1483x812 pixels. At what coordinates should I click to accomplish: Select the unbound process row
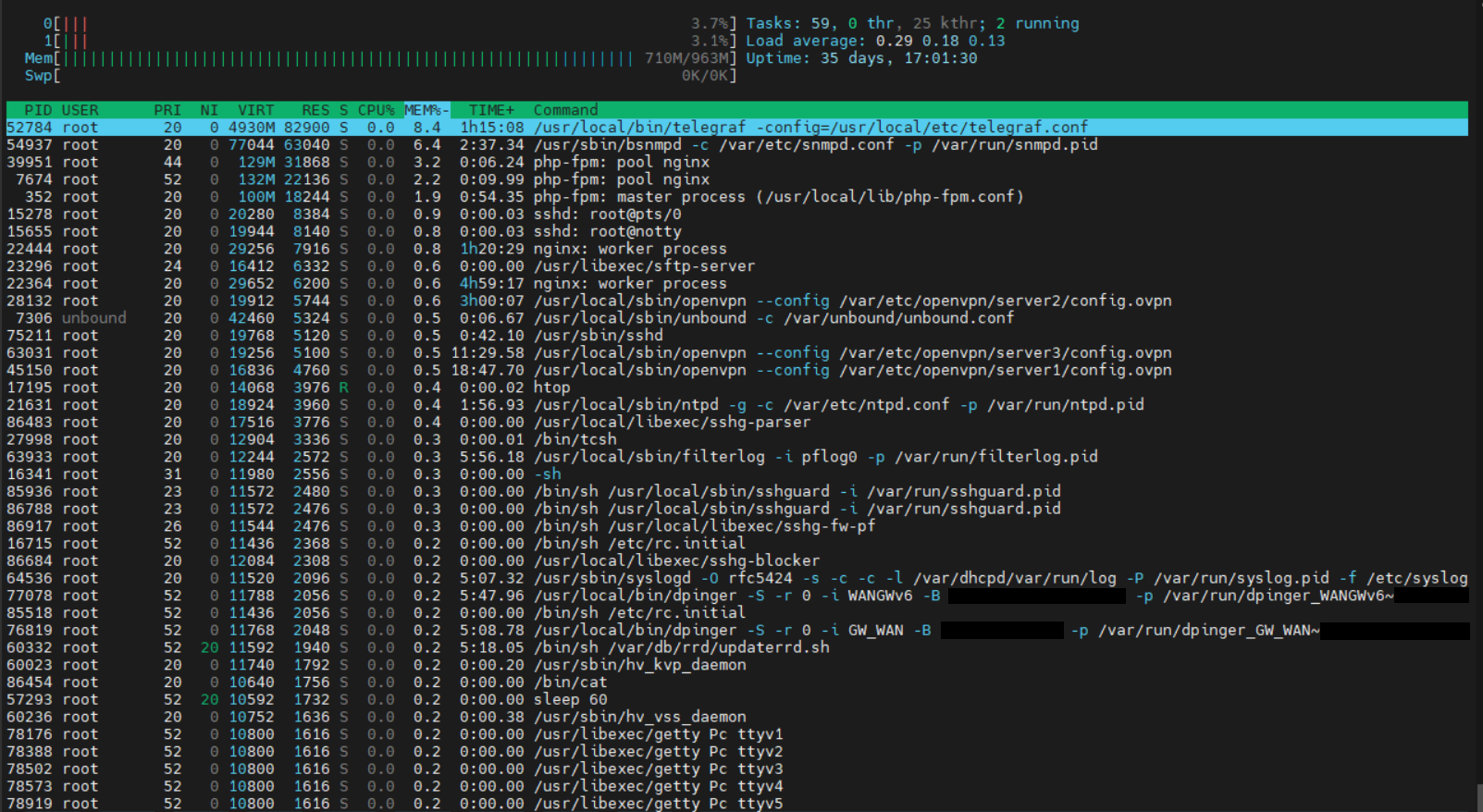[736, 318]
